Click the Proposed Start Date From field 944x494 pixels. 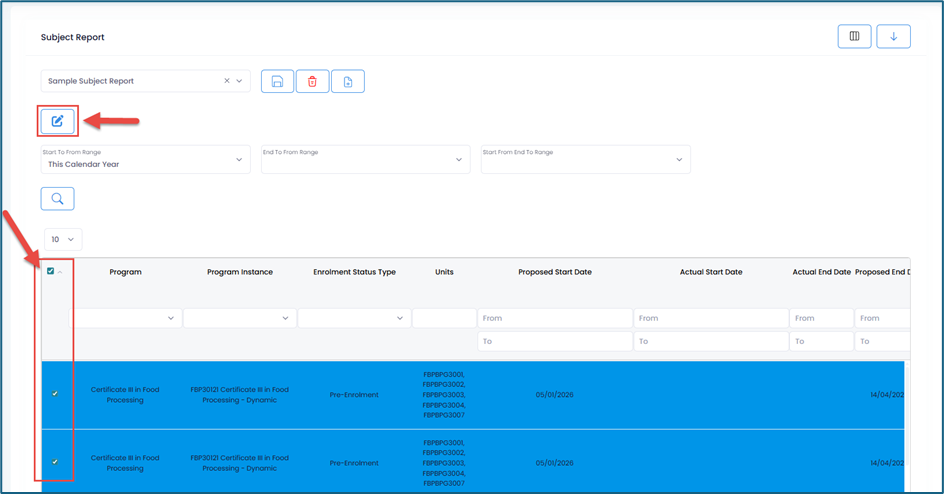coord(554,318)
